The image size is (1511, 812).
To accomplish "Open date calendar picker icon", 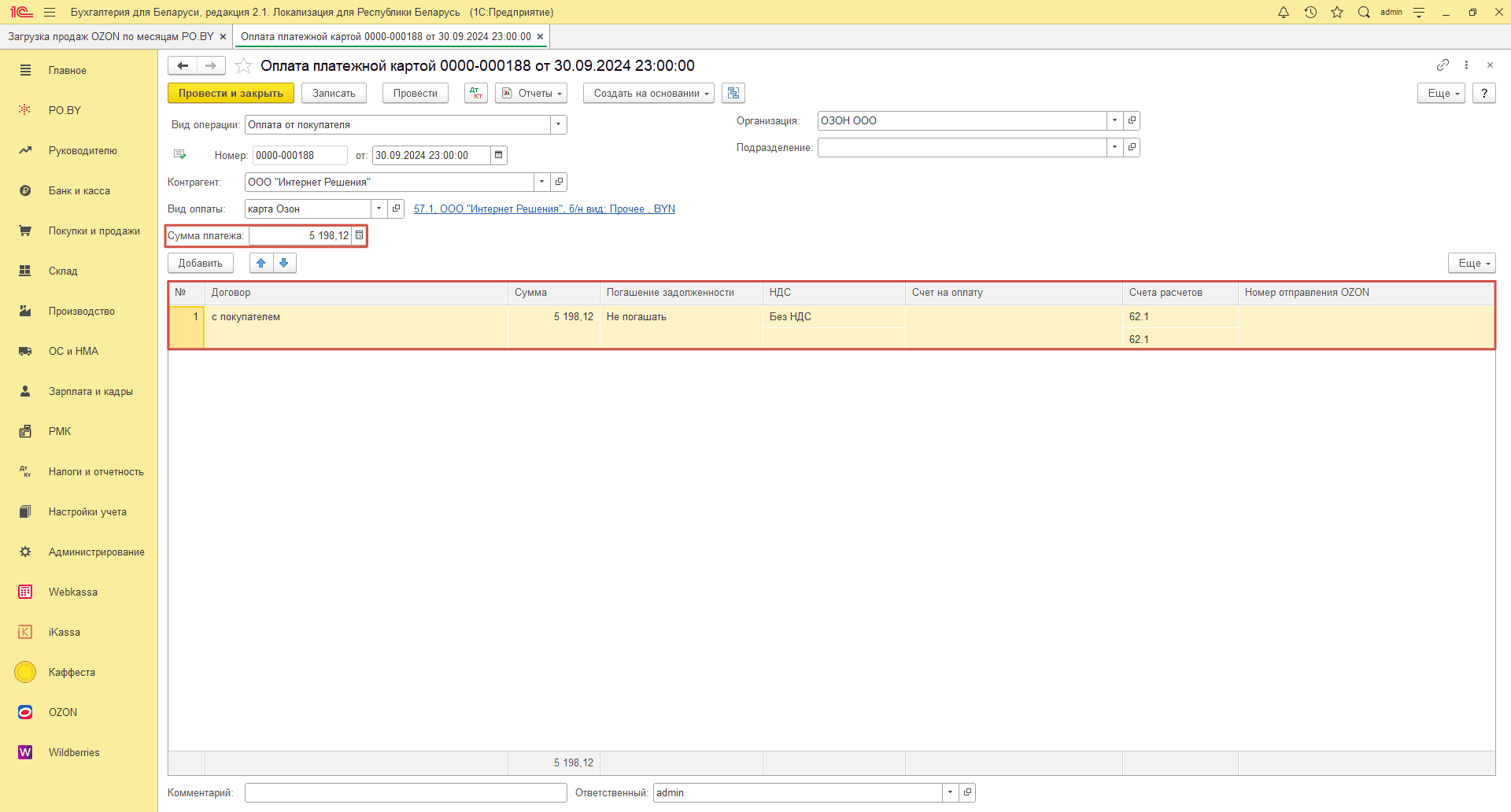I will [499, 155].
